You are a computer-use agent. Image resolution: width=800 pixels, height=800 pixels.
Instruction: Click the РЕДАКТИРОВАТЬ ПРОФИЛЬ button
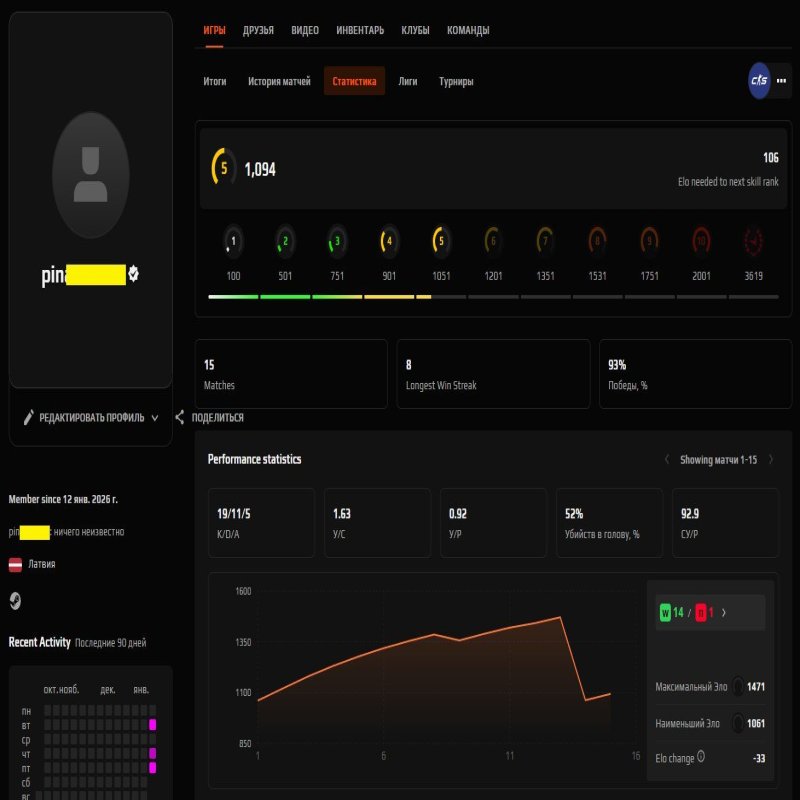(90, 419)
